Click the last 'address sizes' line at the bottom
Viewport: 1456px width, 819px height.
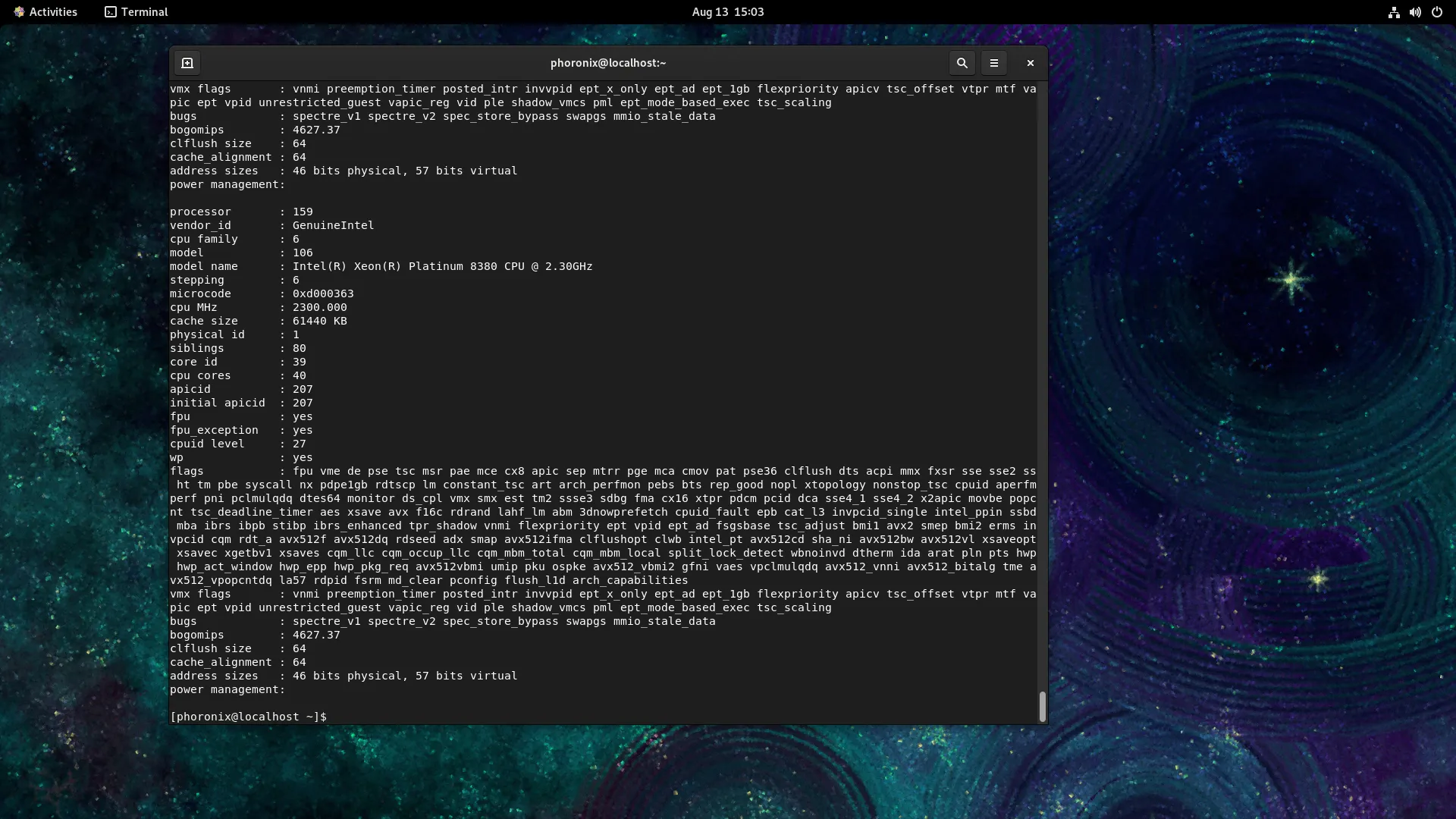click(344, 676)
